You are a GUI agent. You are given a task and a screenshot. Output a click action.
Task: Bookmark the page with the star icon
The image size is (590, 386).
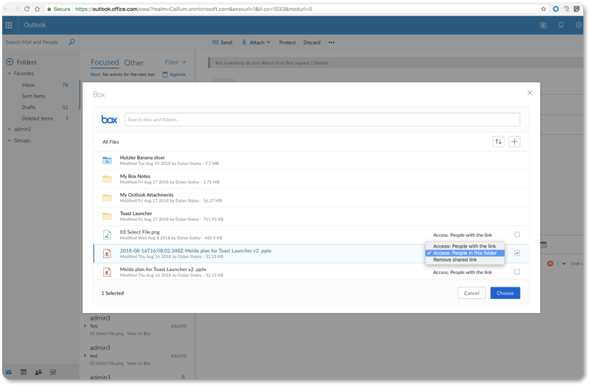(543, 9)
